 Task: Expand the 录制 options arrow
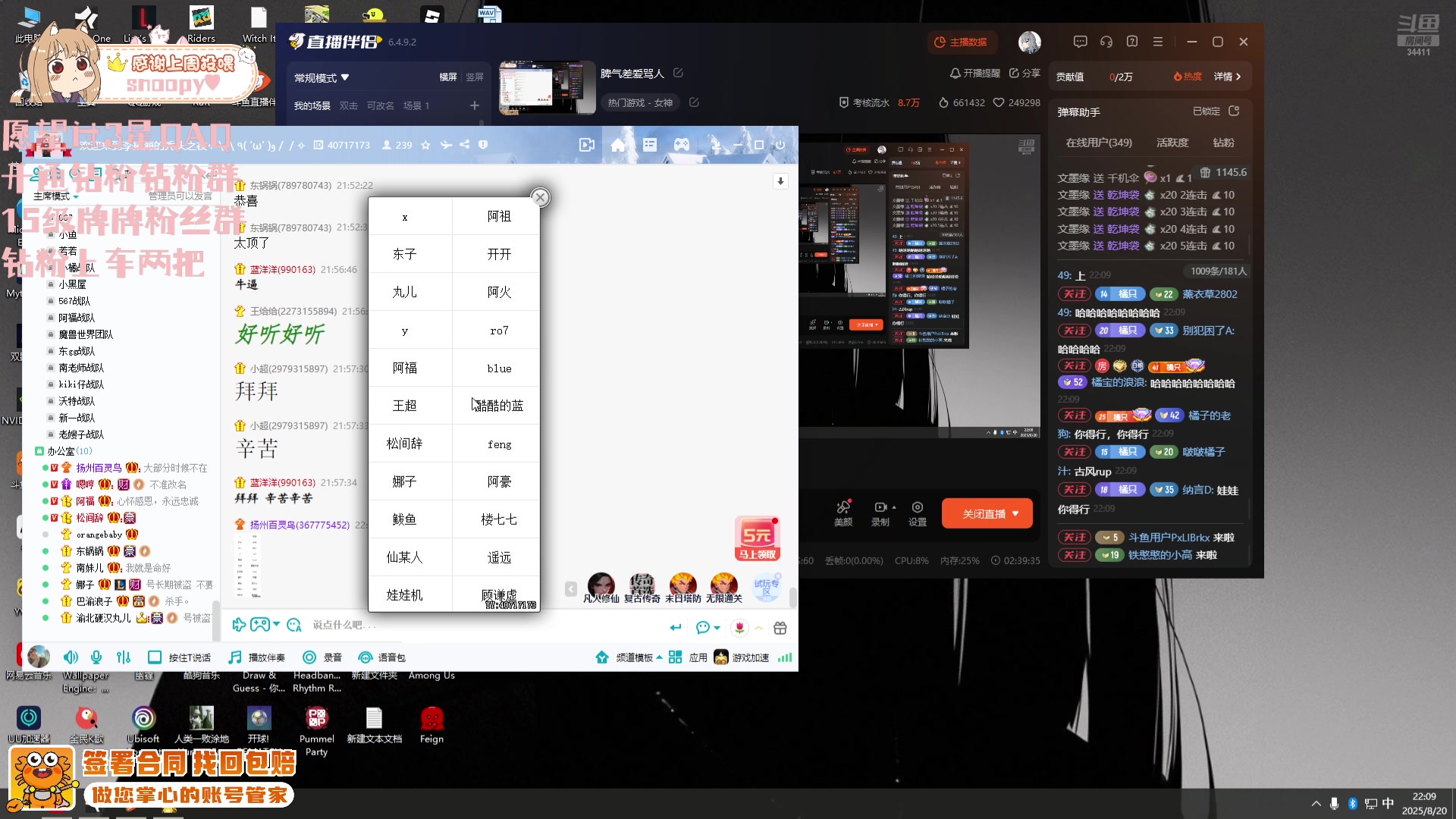tap(894, 507)
